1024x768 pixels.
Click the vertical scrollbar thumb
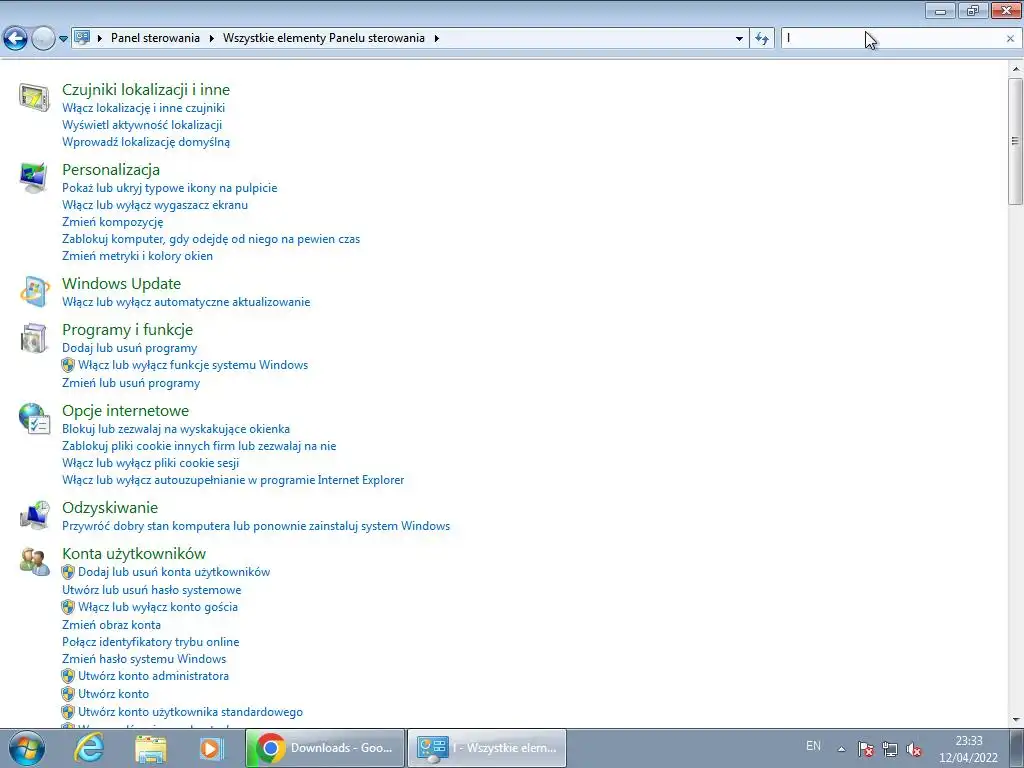[1015, 141]
